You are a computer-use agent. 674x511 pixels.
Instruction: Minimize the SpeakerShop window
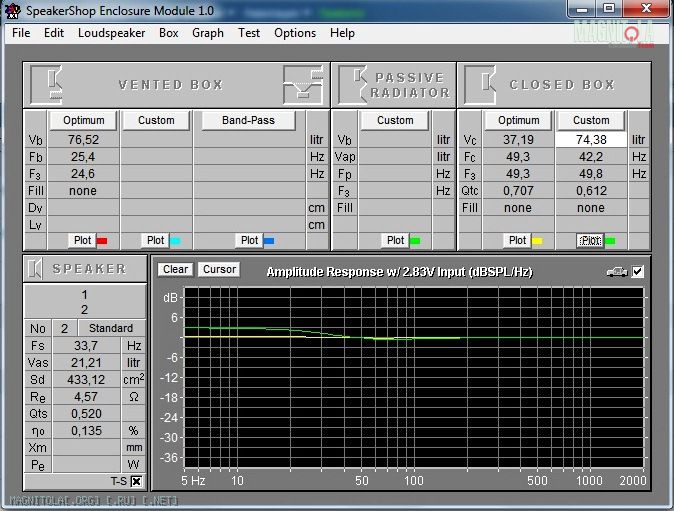pos(582,9)
